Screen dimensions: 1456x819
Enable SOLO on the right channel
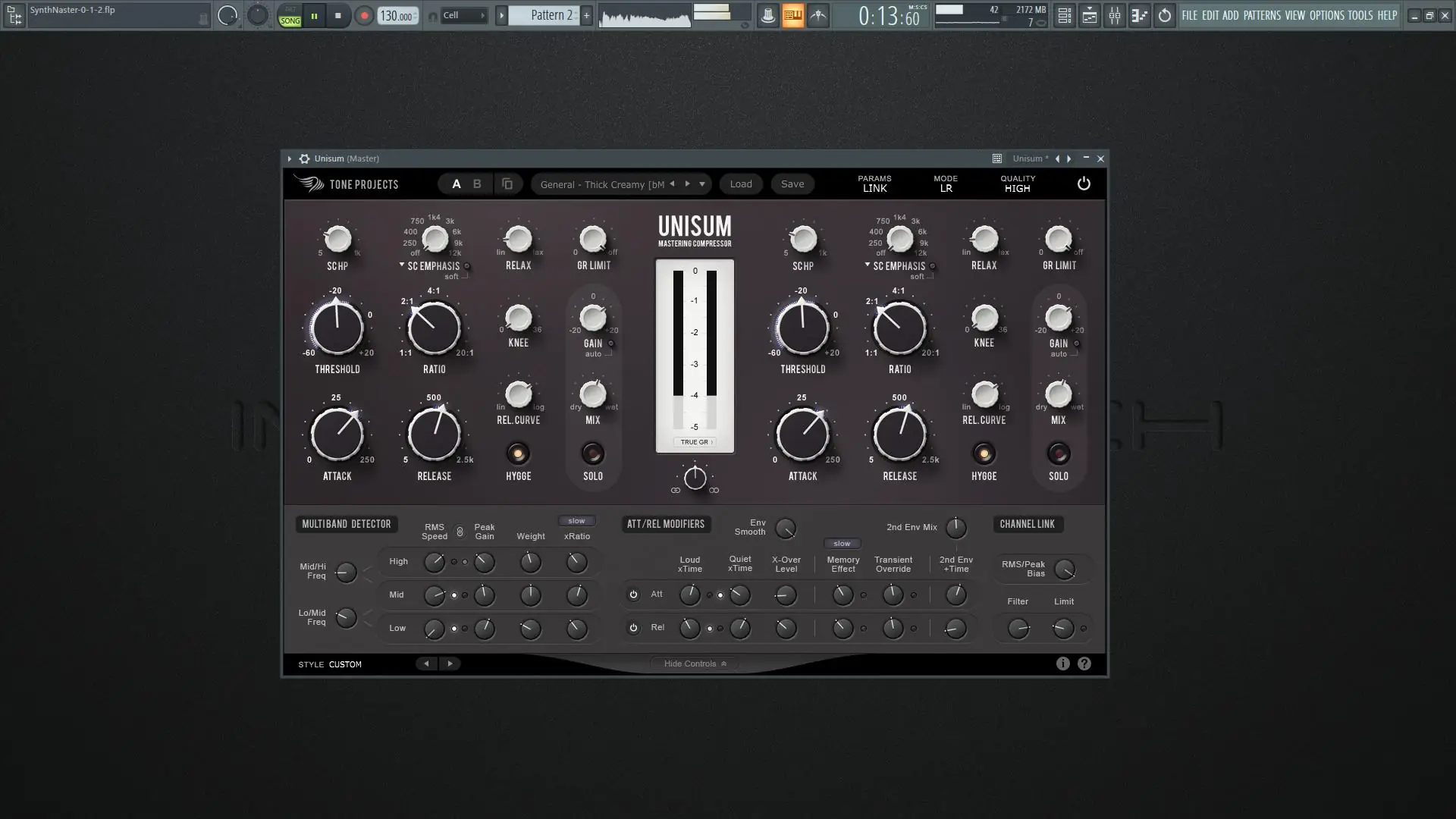(1059, 455)
